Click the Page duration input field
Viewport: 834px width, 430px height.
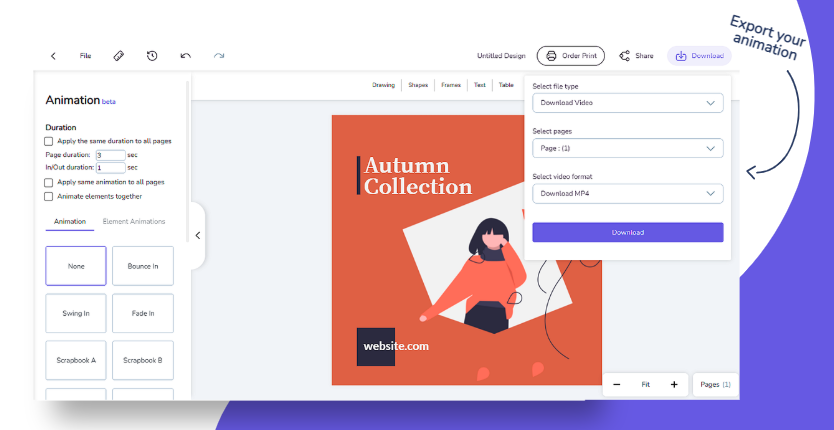111,155
